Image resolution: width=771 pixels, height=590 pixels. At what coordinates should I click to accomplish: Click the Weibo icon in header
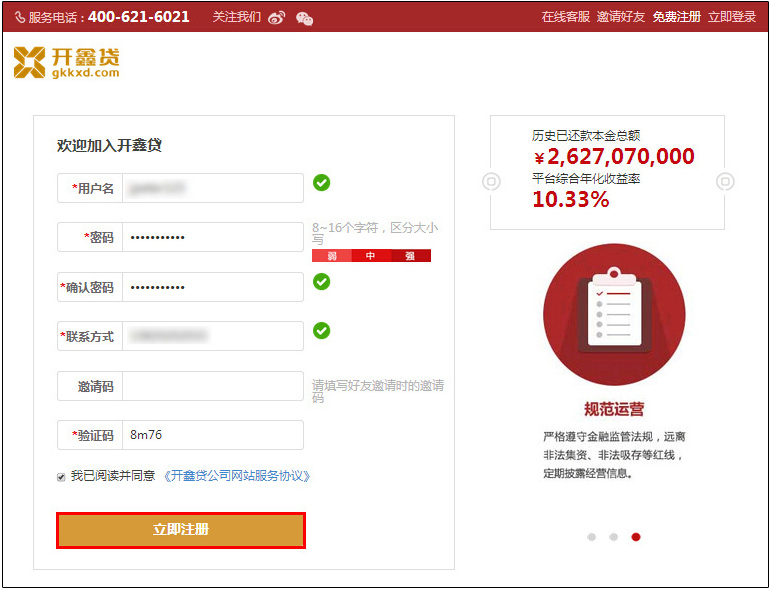[x=277, y=18]
